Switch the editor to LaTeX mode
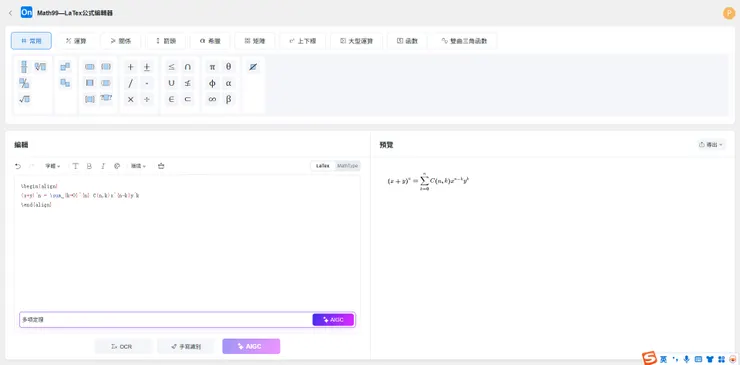This screenshot has width=740, height=365. coord(323,166)
